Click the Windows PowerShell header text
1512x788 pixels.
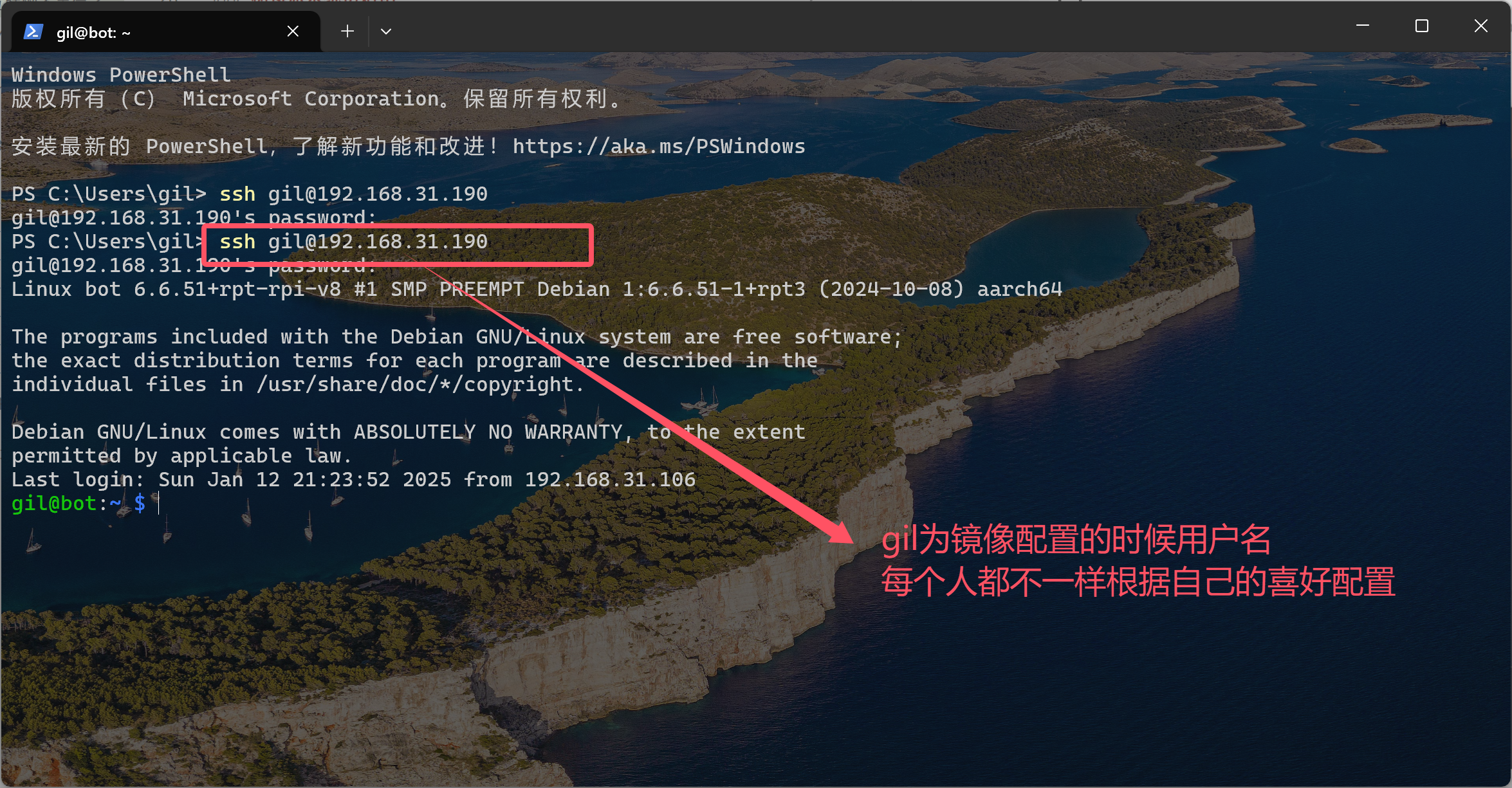pyautogui.click(x=121, y=75)
